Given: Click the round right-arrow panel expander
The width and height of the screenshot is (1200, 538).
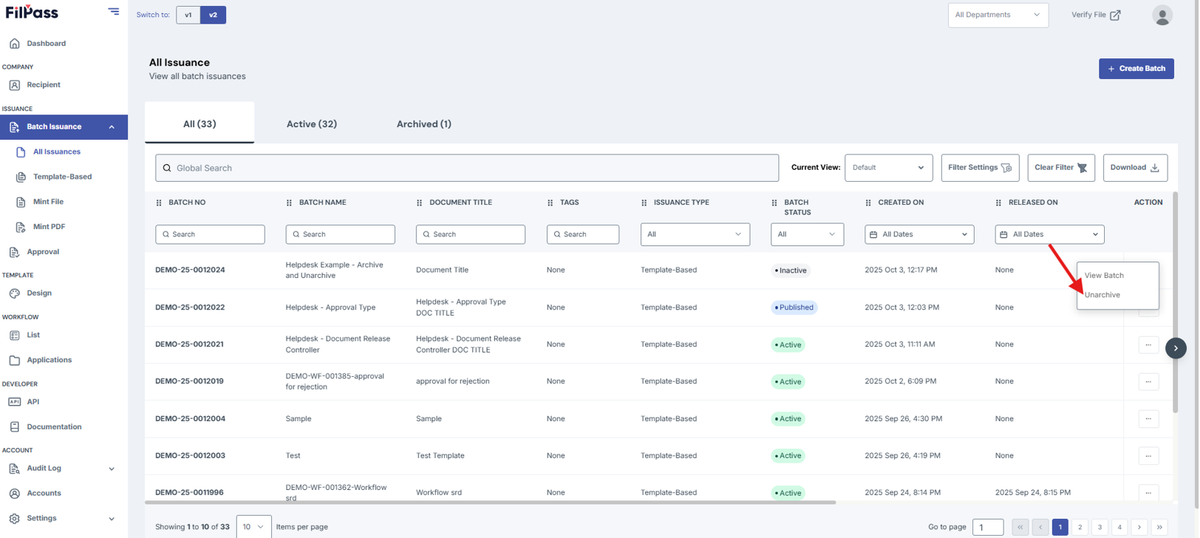Looking at the screenshot, I should pyautogui.click(x=1177, y=348).
